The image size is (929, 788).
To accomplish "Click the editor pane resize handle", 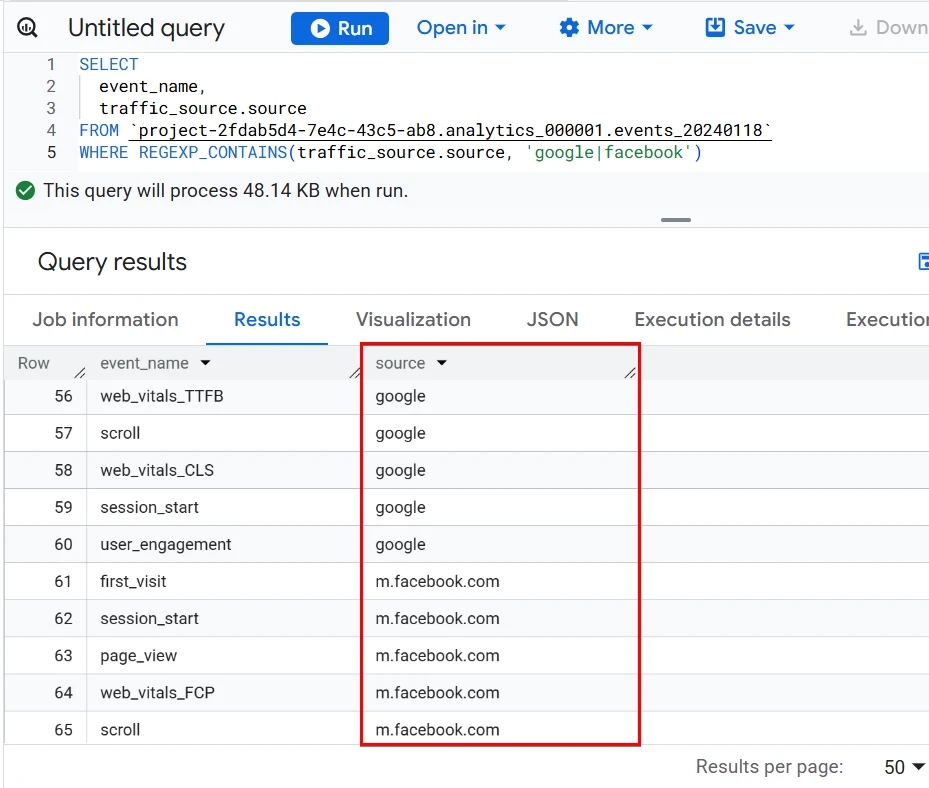I will (675, 220).
